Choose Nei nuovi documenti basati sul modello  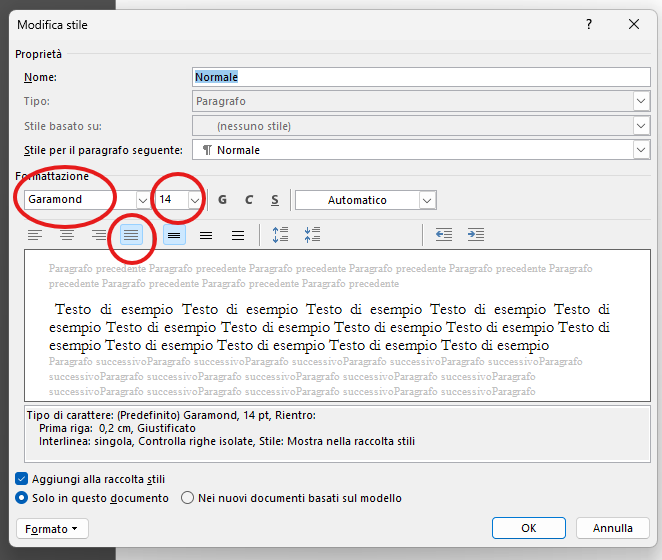tap(187, 498)
